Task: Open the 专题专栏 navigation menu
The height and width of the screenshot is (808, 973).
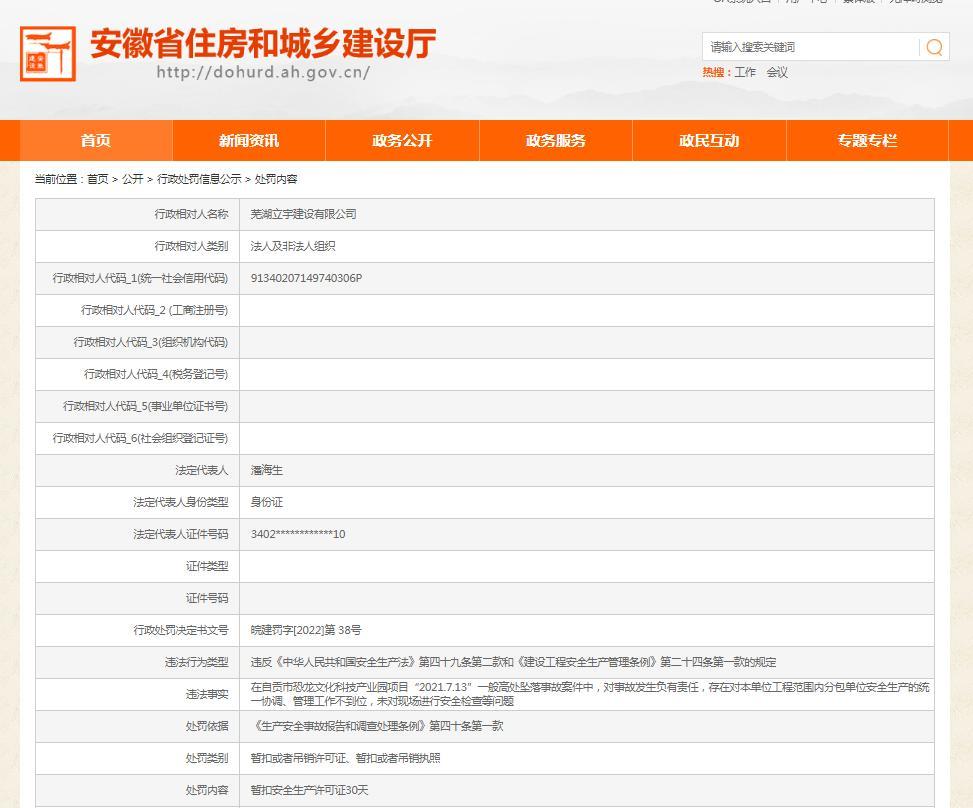Action: pyautogui.click(x=867, y=140)
